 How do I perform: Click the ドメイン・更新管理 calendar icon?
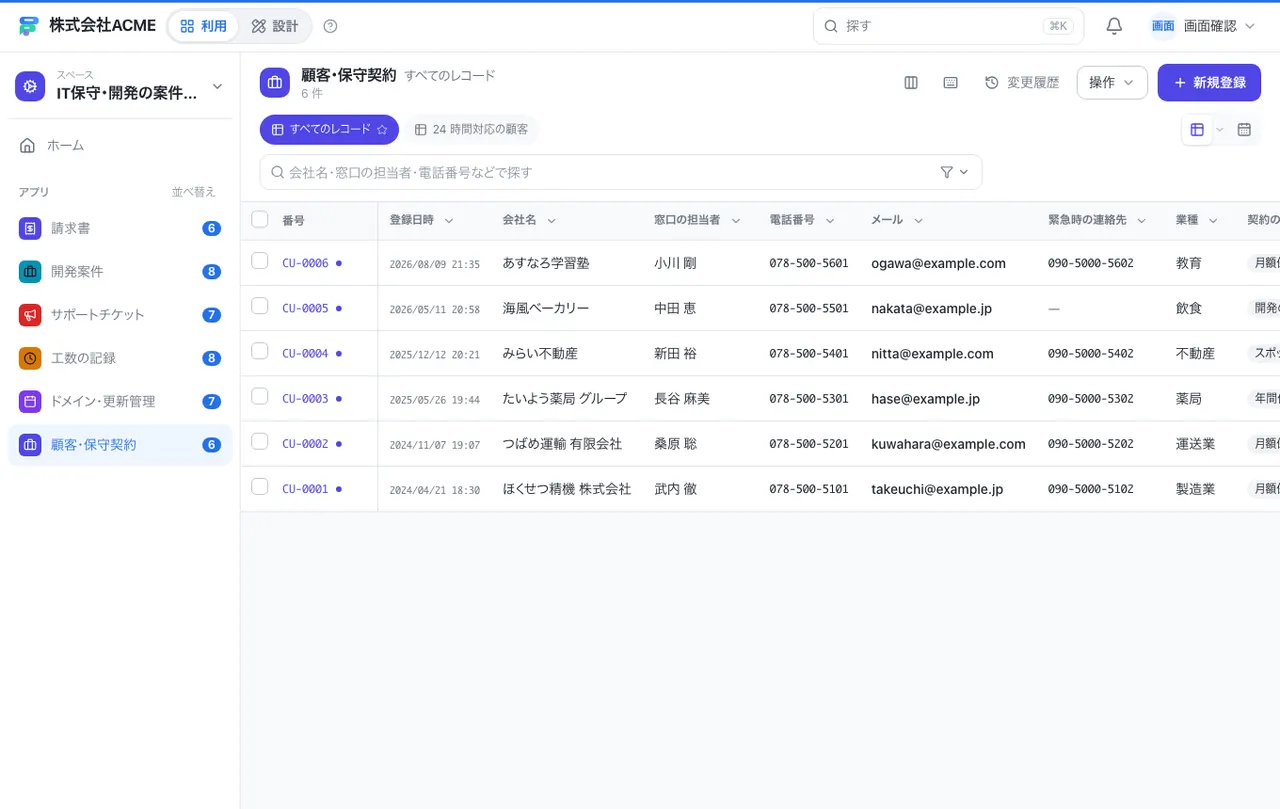(x=30, y=401)
